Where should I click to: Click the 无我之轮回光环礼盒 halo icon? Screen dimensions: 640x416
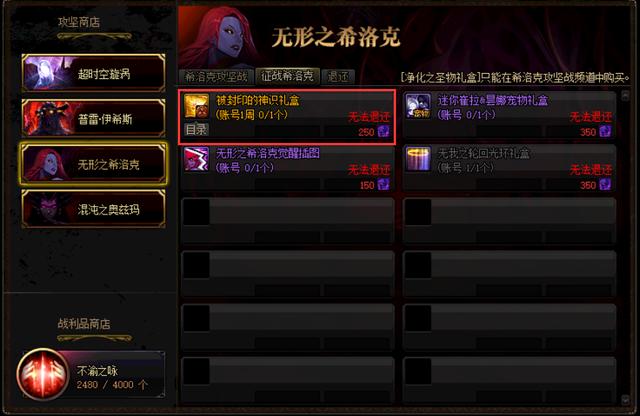click(x=418, y=159)
